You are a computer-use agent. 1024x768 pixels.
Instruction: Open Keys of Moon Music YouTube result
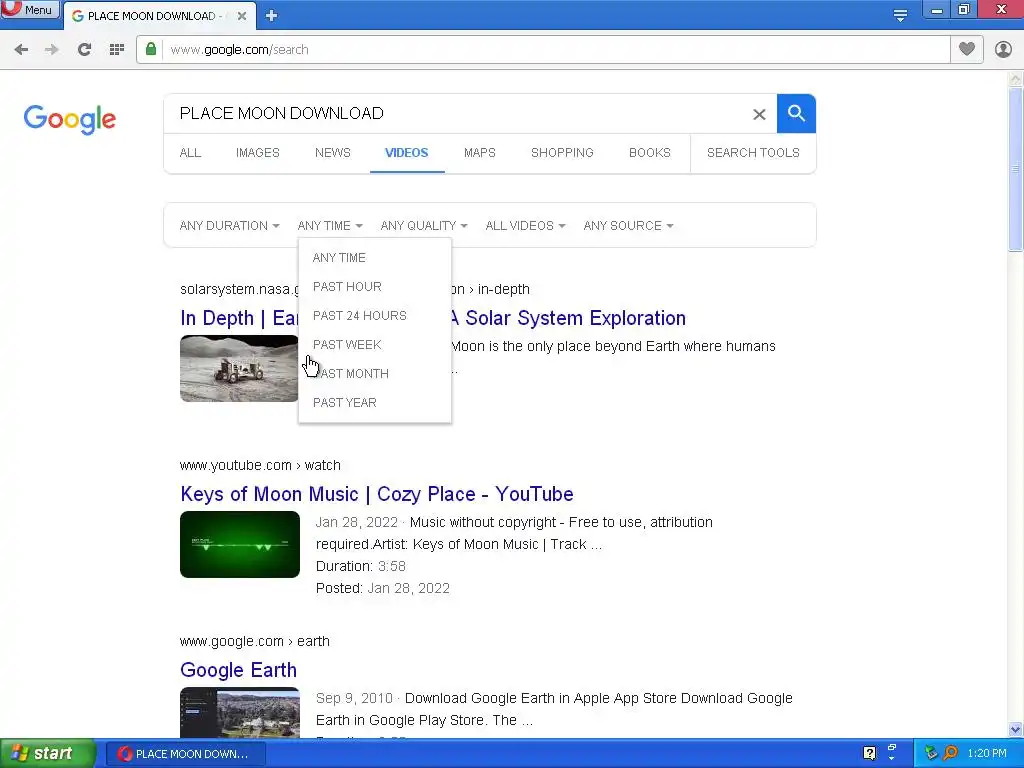(x=377, y=494)
